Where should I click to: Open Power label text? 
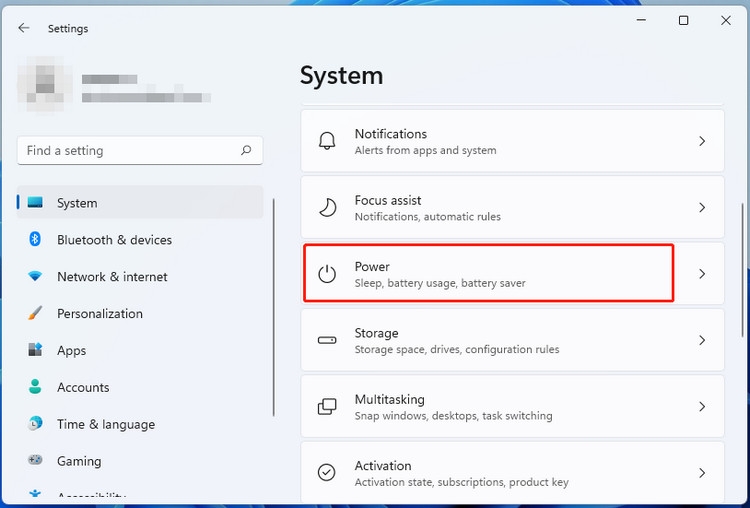pos(372,266)
